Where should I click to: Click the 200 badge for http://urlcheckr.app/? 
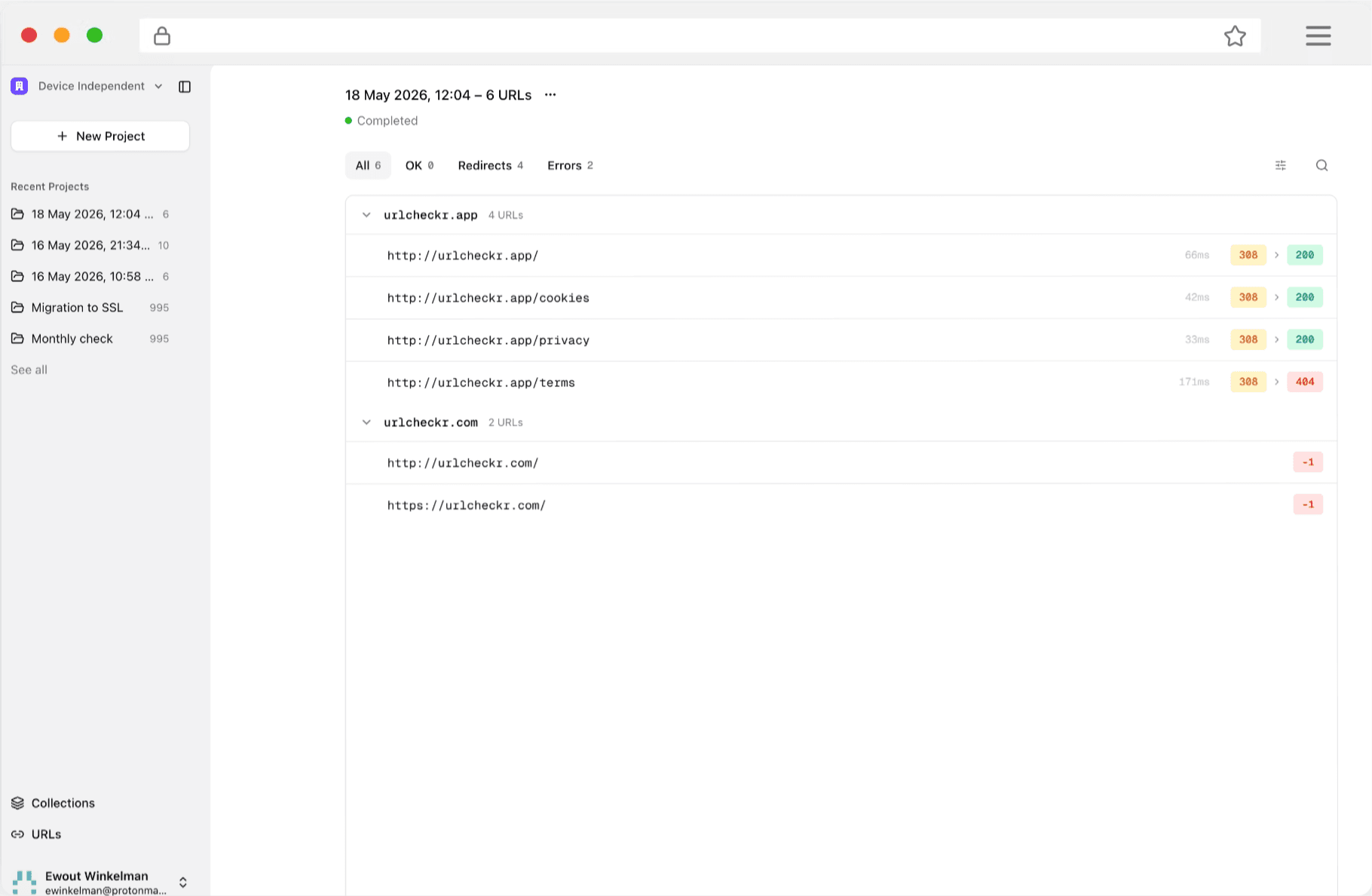pos(1305,255)
